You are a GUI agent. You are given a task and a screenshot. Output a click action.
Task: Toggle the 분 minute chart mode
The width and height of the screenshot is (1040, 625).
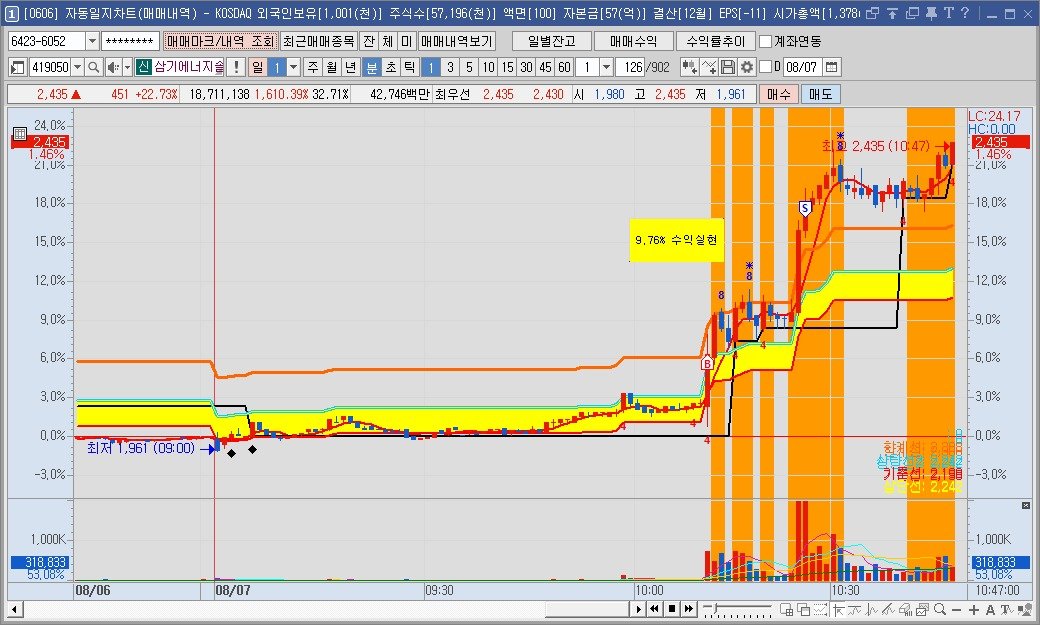pos(371,67)
